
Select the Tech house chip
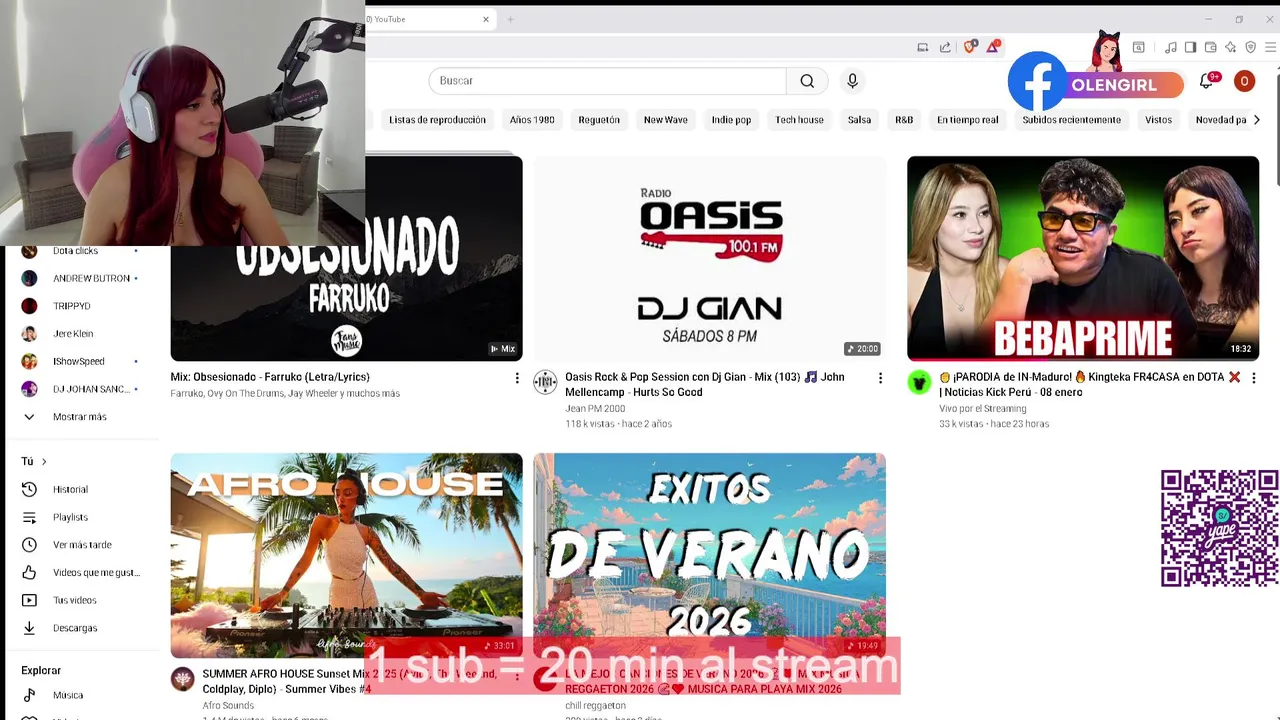click(799, 120)
